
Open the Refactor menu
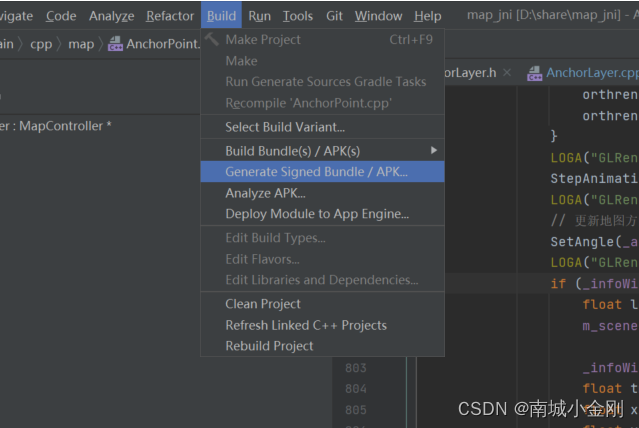[x=170, y=16]
